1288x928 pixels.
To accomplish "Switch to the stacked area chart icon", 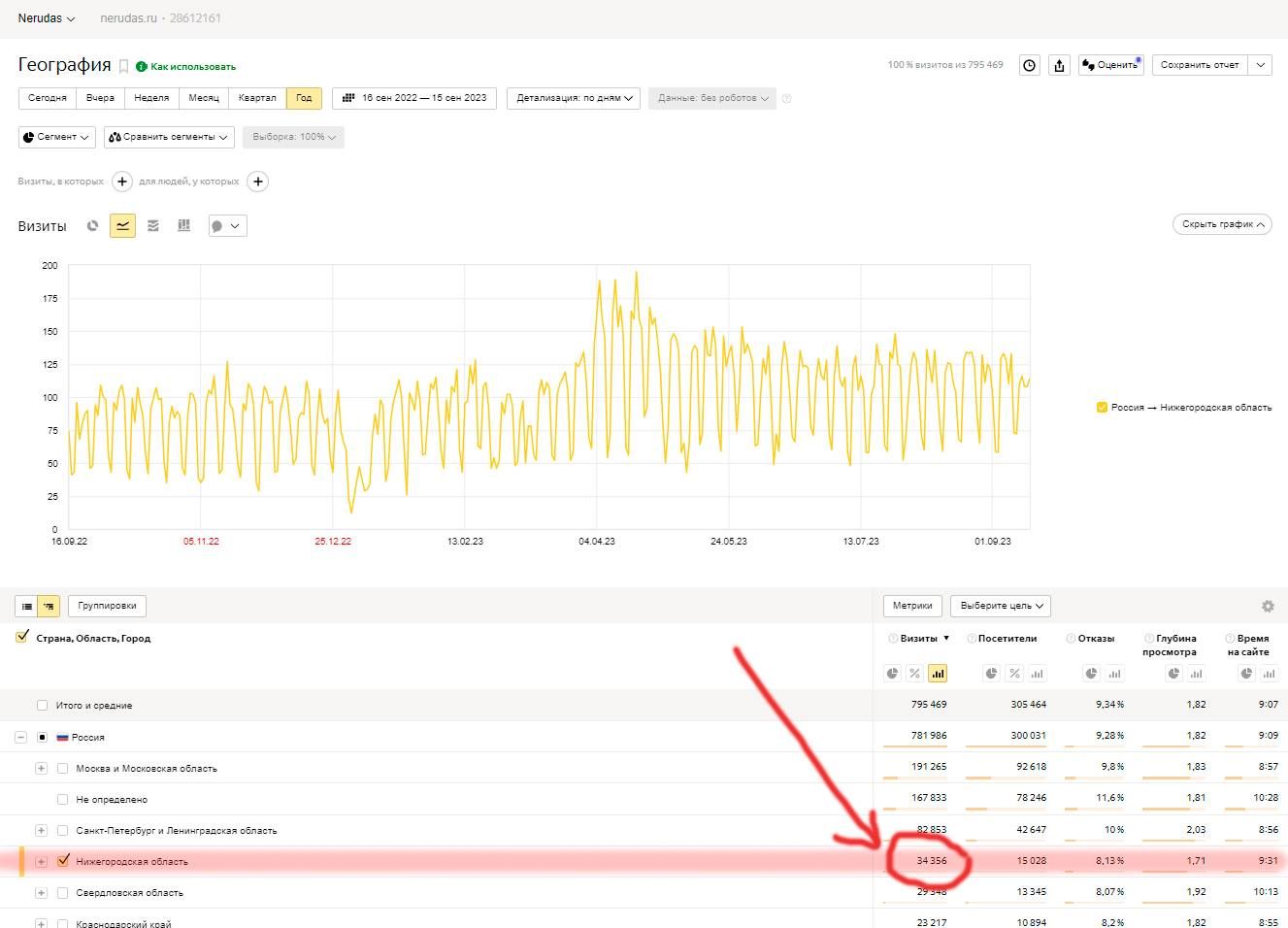I will click(x=153, y=226).
